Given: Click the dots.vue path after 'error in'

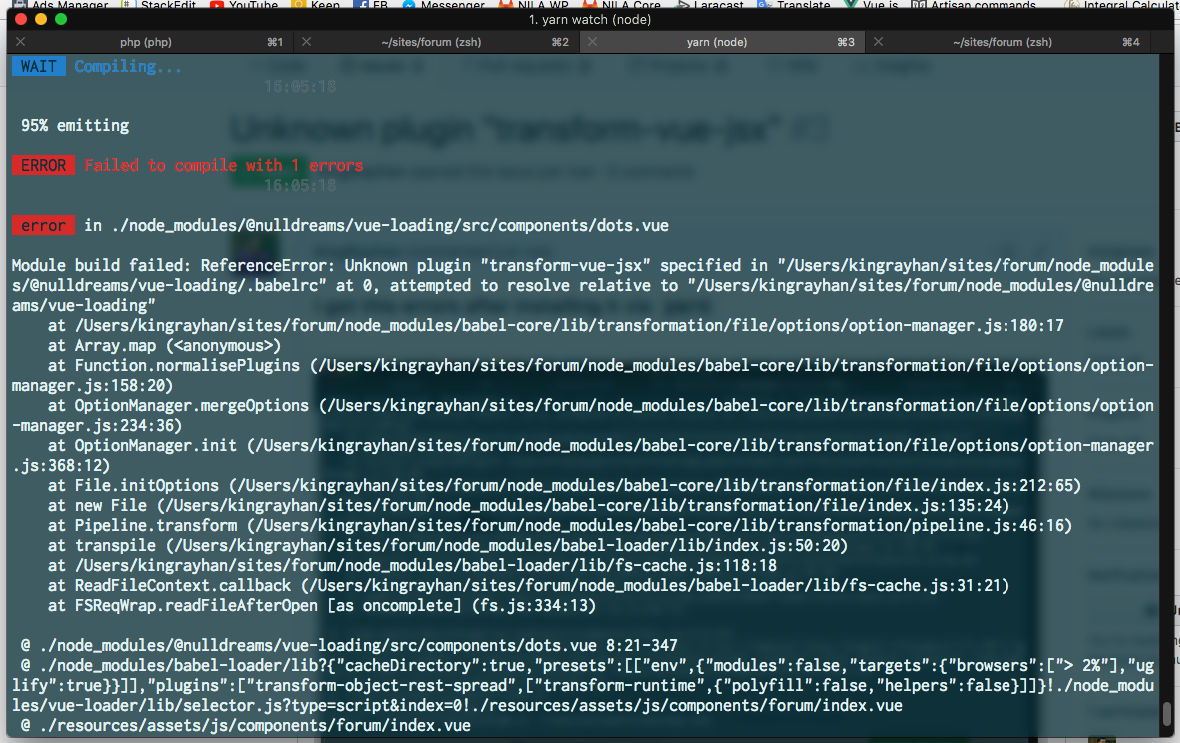Looking at the screenshot, I should [x=390, y=226].
